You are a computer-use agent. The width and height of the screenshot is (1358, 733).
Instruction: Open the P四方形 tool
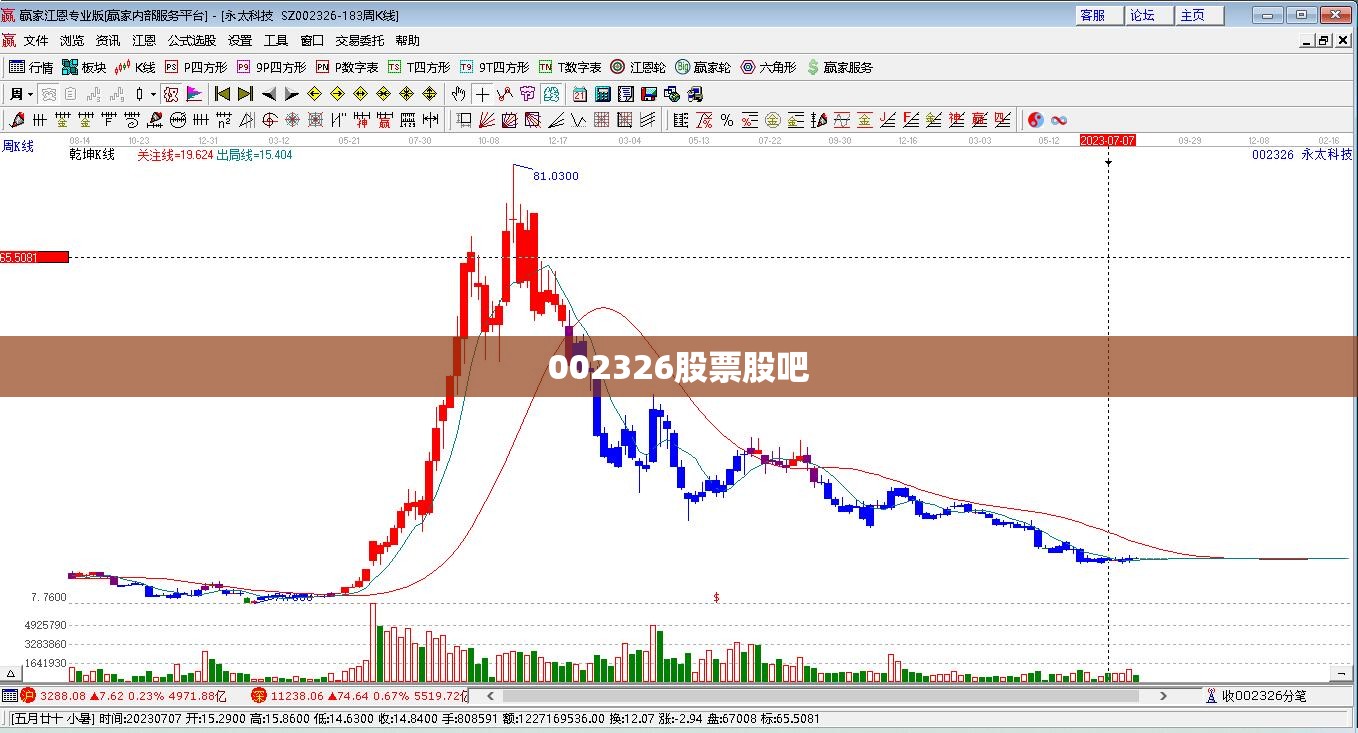pyautogui.click(x=196, y=67)
